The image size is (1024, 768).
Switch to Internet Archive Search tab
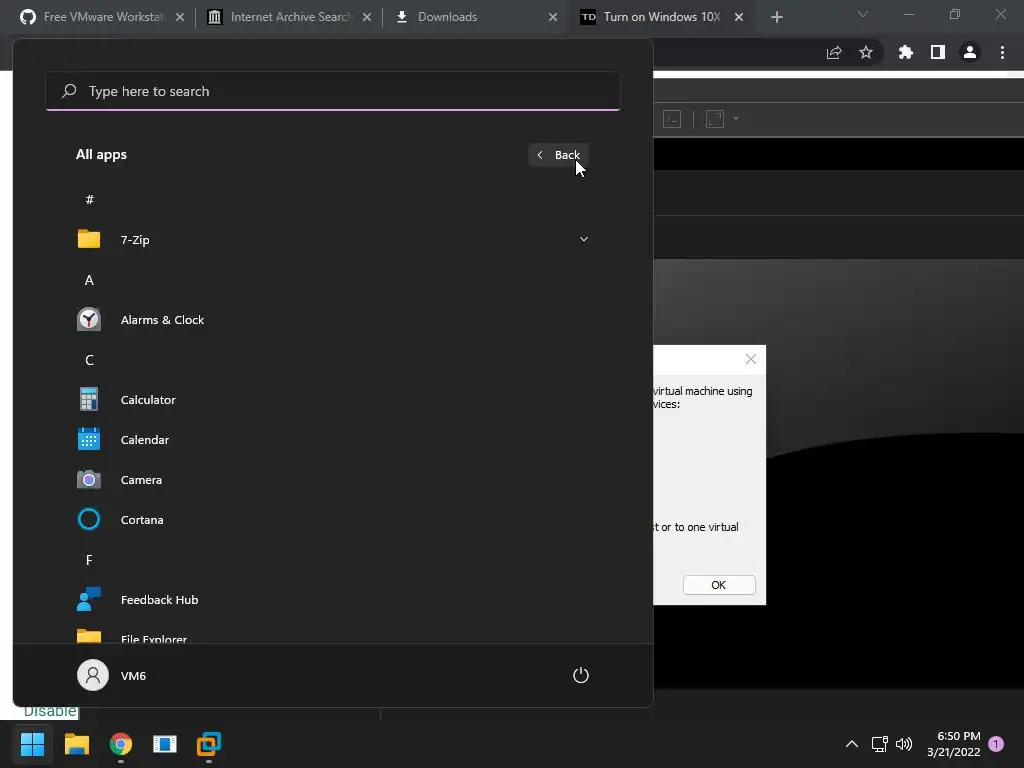(289, 17)
